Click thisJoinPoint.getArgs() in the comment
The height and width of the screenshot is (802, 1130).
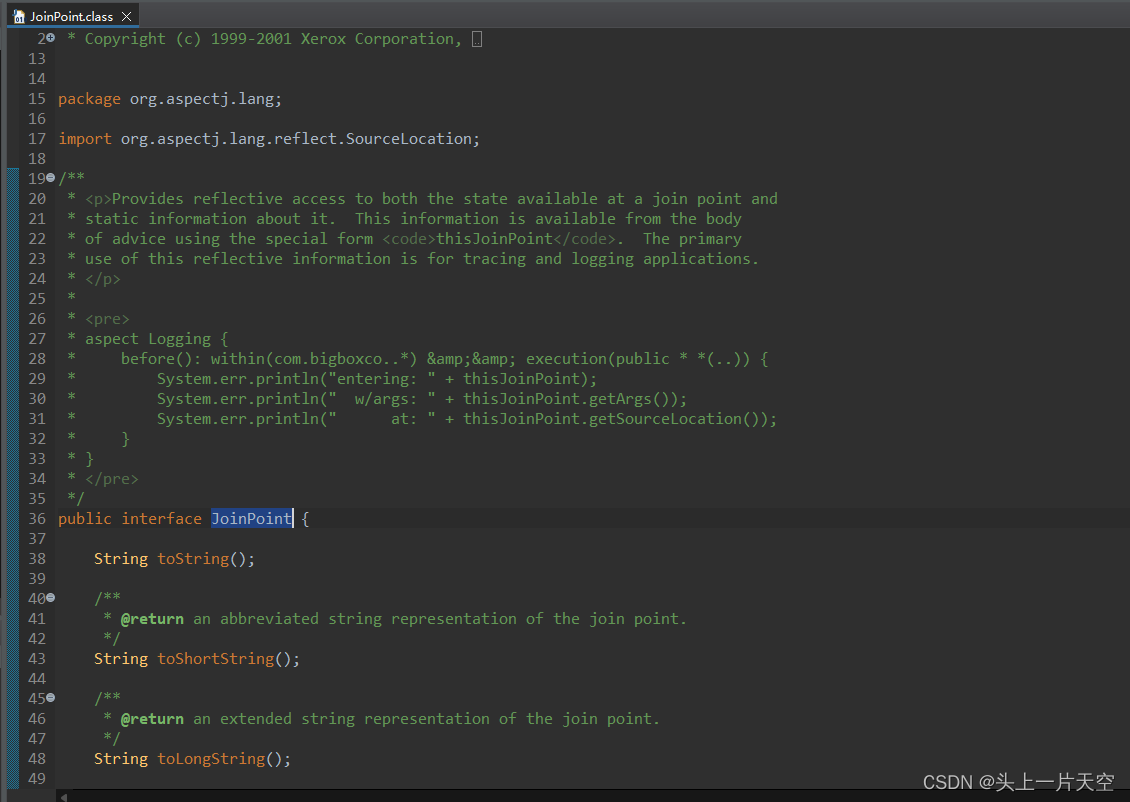[571, 398]
